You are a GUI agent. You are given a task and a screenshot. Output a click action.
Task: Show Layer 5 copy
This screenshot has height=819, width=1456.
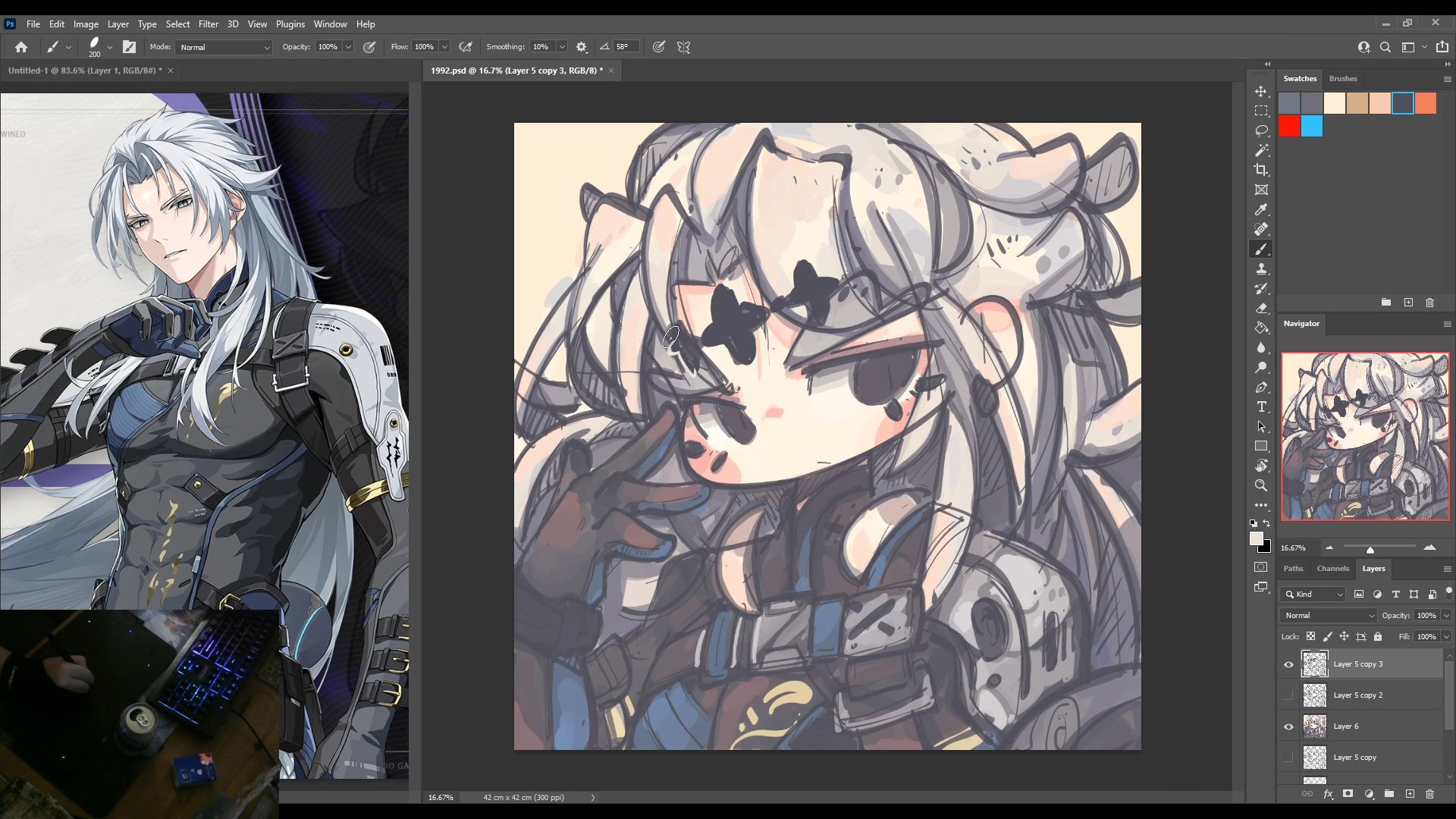[1288, 758]
